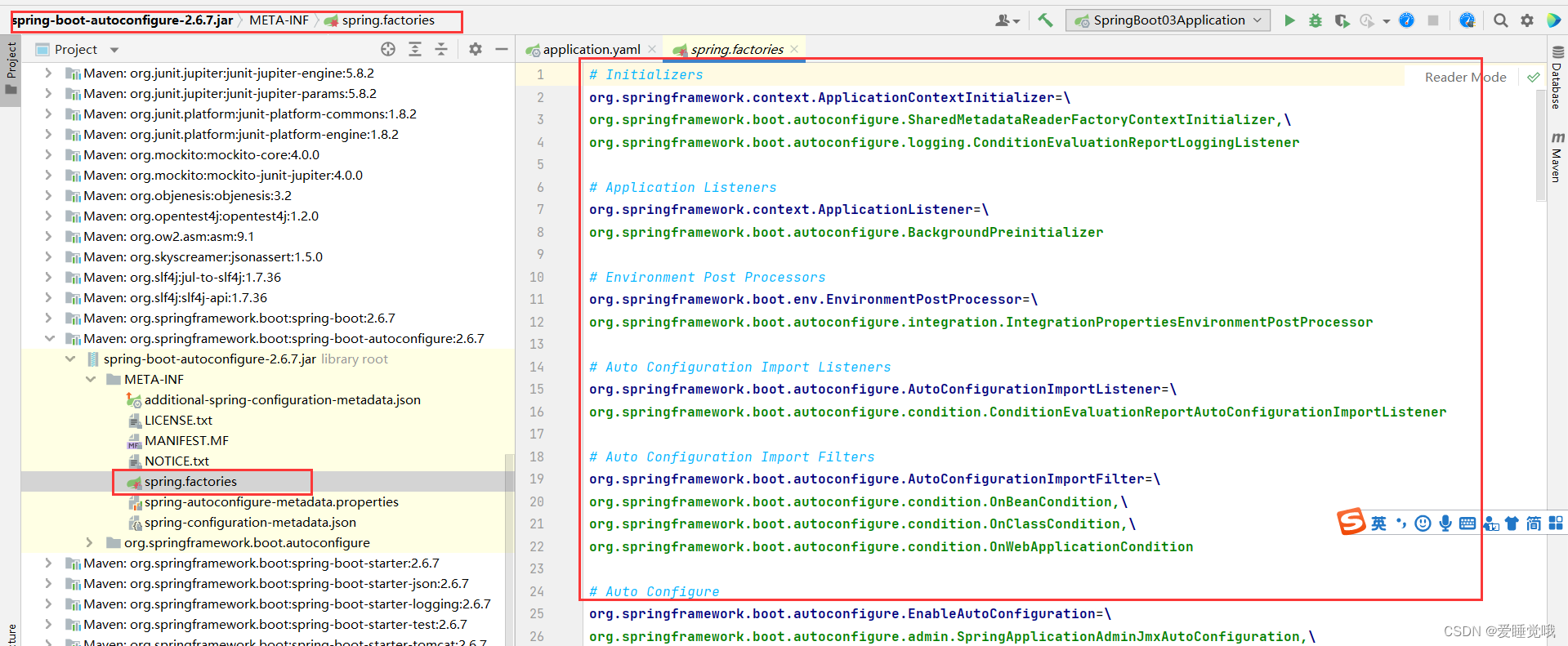The height and width of the screenshot is (646, 1568).
Task: Open Sogou soft keyboard icon
Action: pos(1467,523)
